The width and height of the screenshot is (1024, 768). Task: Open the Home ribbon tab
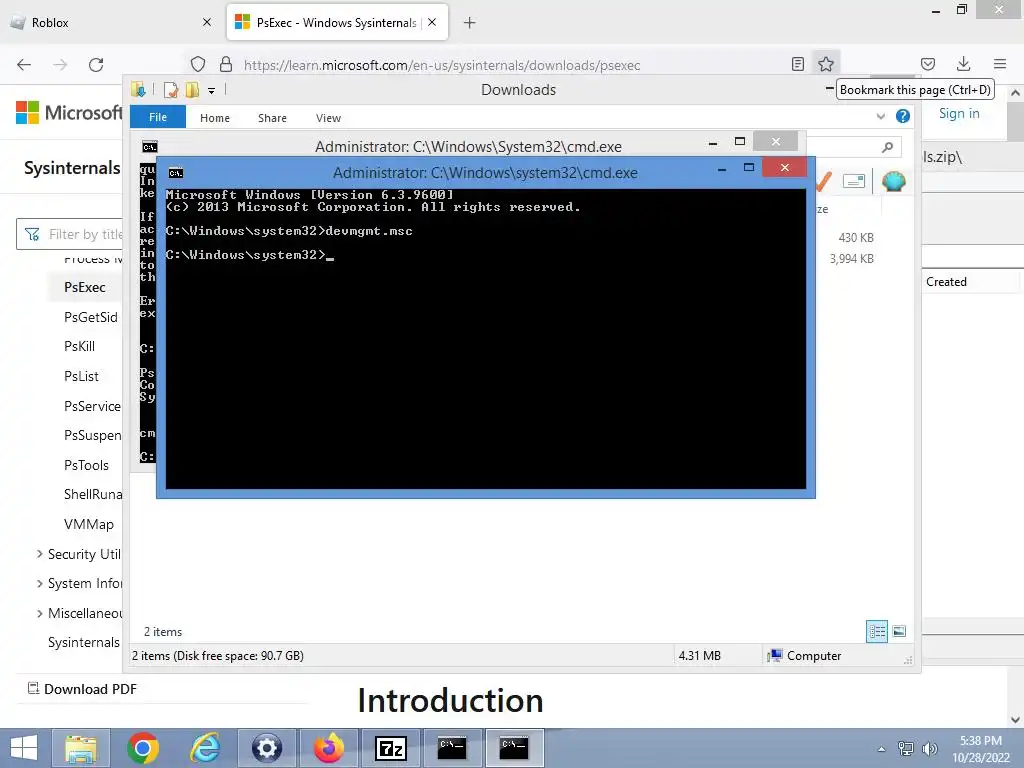(x=215, y=118)
